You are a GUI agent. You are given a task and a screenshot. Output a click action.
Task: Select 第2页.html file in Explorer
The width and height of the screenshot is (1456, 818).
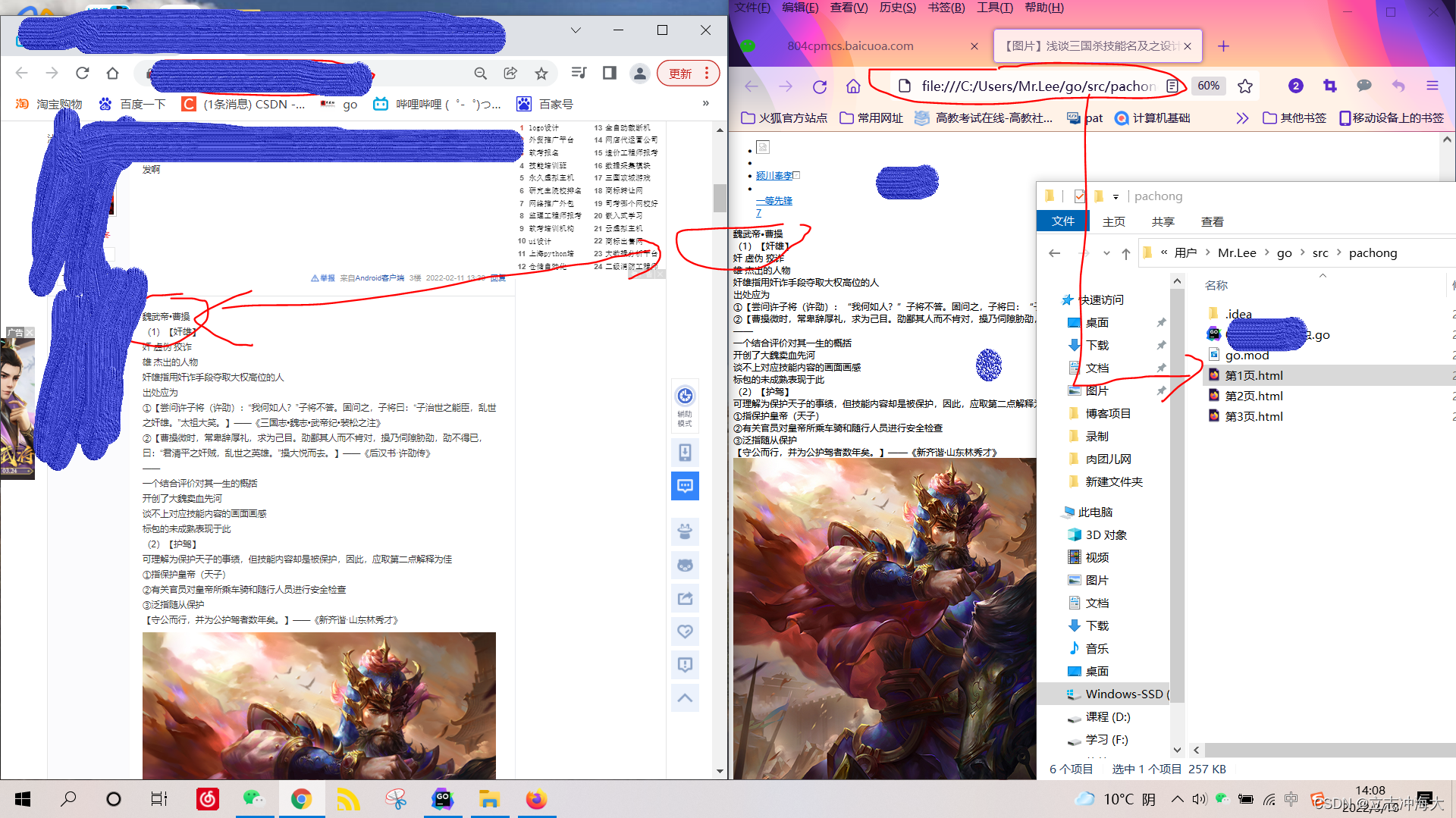point(1254,396)
